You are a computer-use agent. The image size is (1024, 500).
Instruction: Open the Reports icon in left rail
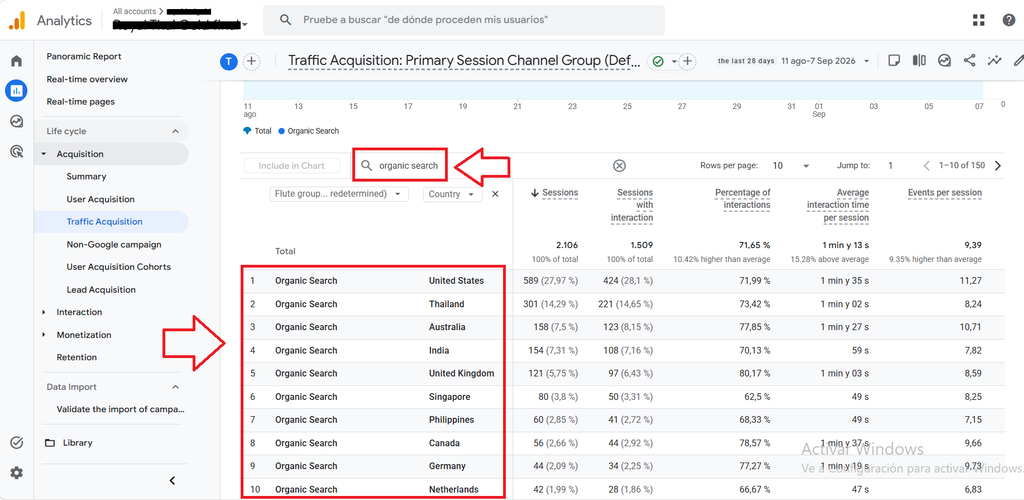coord(16,91)
